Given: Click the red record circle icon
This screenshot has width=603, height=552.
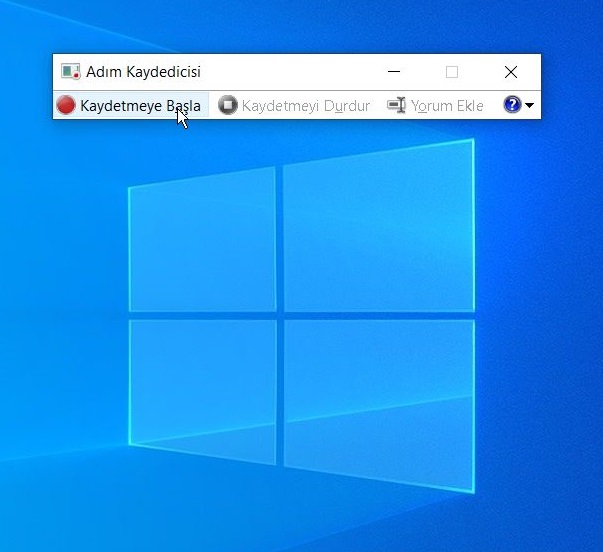Looking at the screenshot, I should click(x=66, y=105).
